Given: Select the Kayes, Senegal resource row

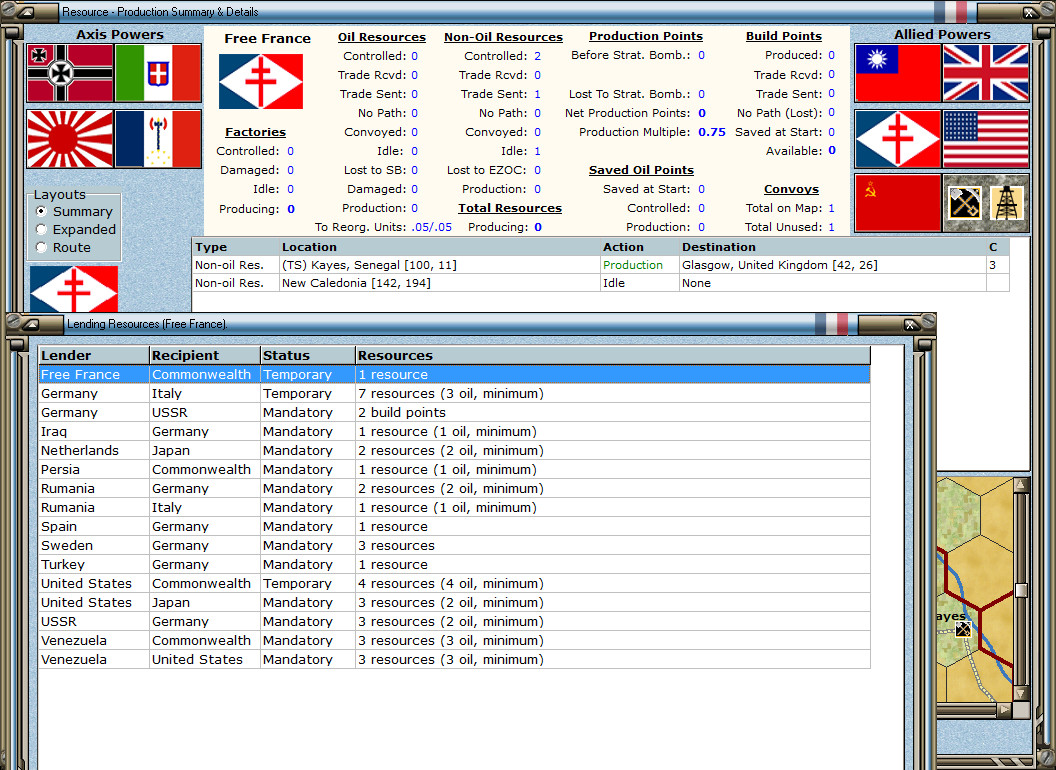Looking at the screenshot, I should pos(601,265).
